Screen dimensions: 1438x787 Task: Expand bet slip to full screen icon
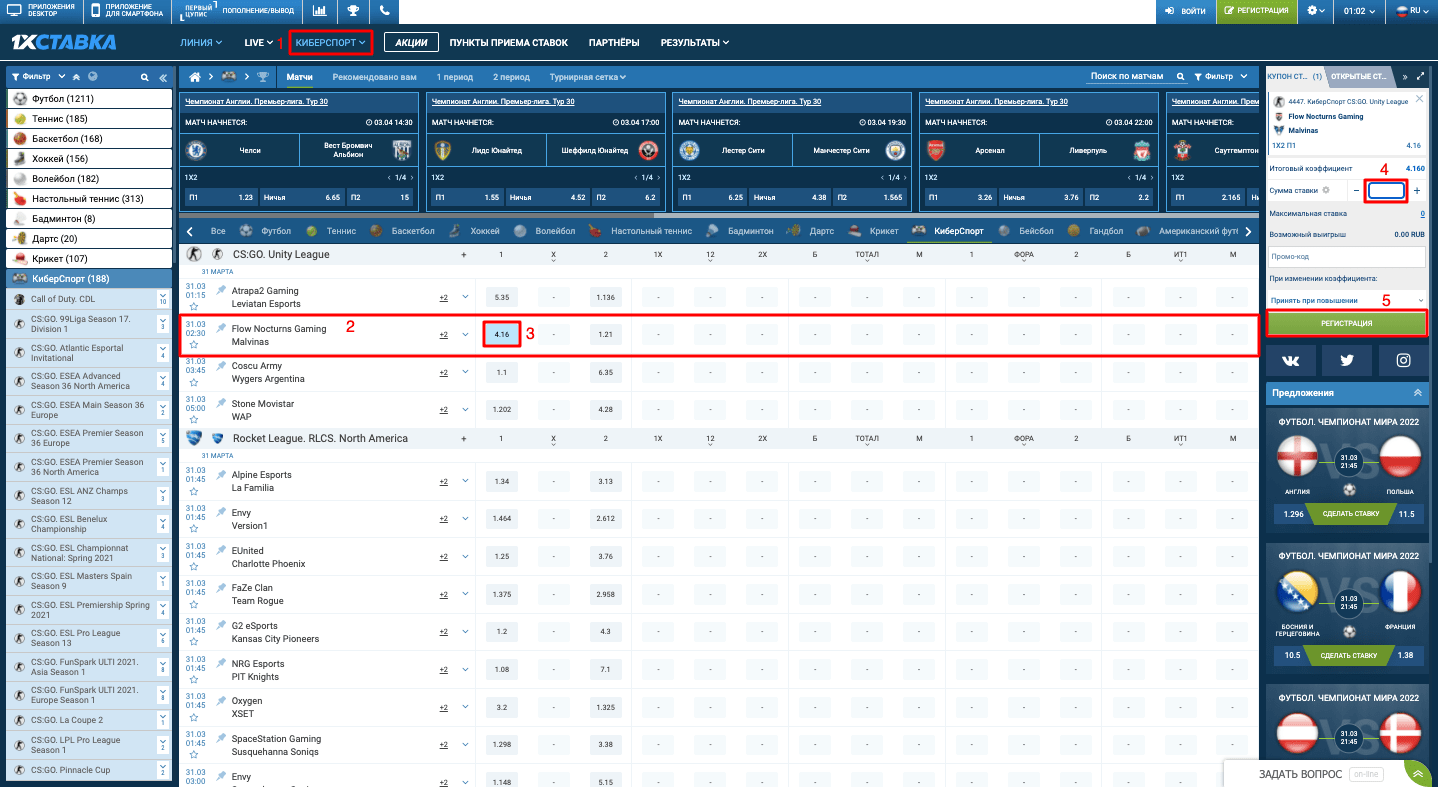click(x=1421, y=76)
